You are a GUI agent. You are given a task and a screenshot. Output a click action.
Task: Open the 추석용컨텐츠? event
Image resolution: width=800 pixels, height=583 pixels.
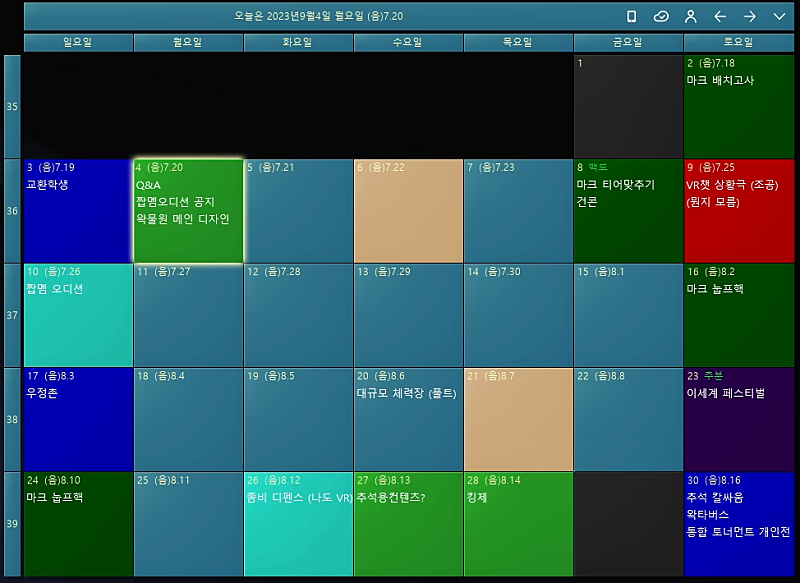[391, 497]
